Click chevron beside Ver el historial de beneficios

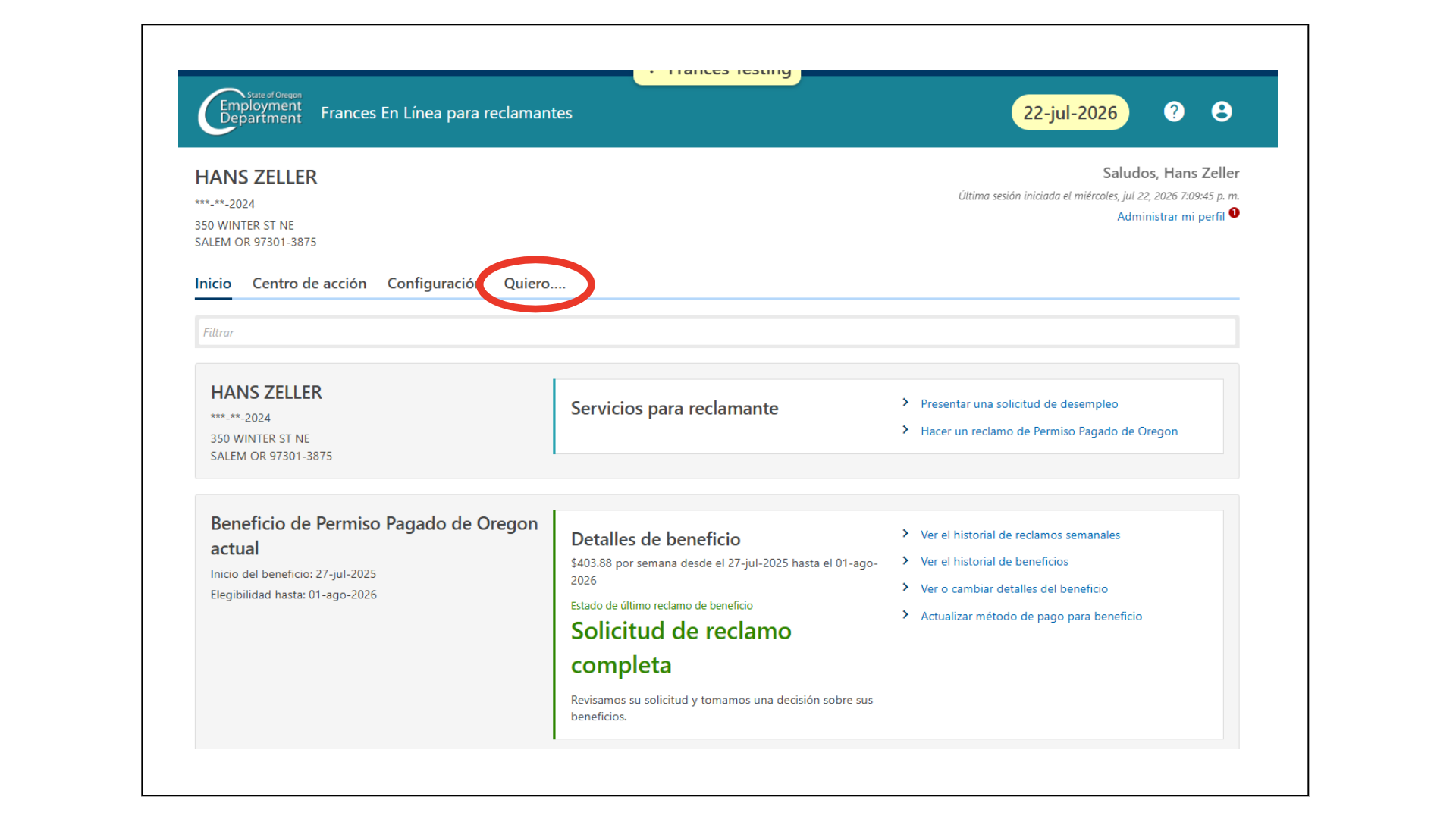(x=905, y=561)
